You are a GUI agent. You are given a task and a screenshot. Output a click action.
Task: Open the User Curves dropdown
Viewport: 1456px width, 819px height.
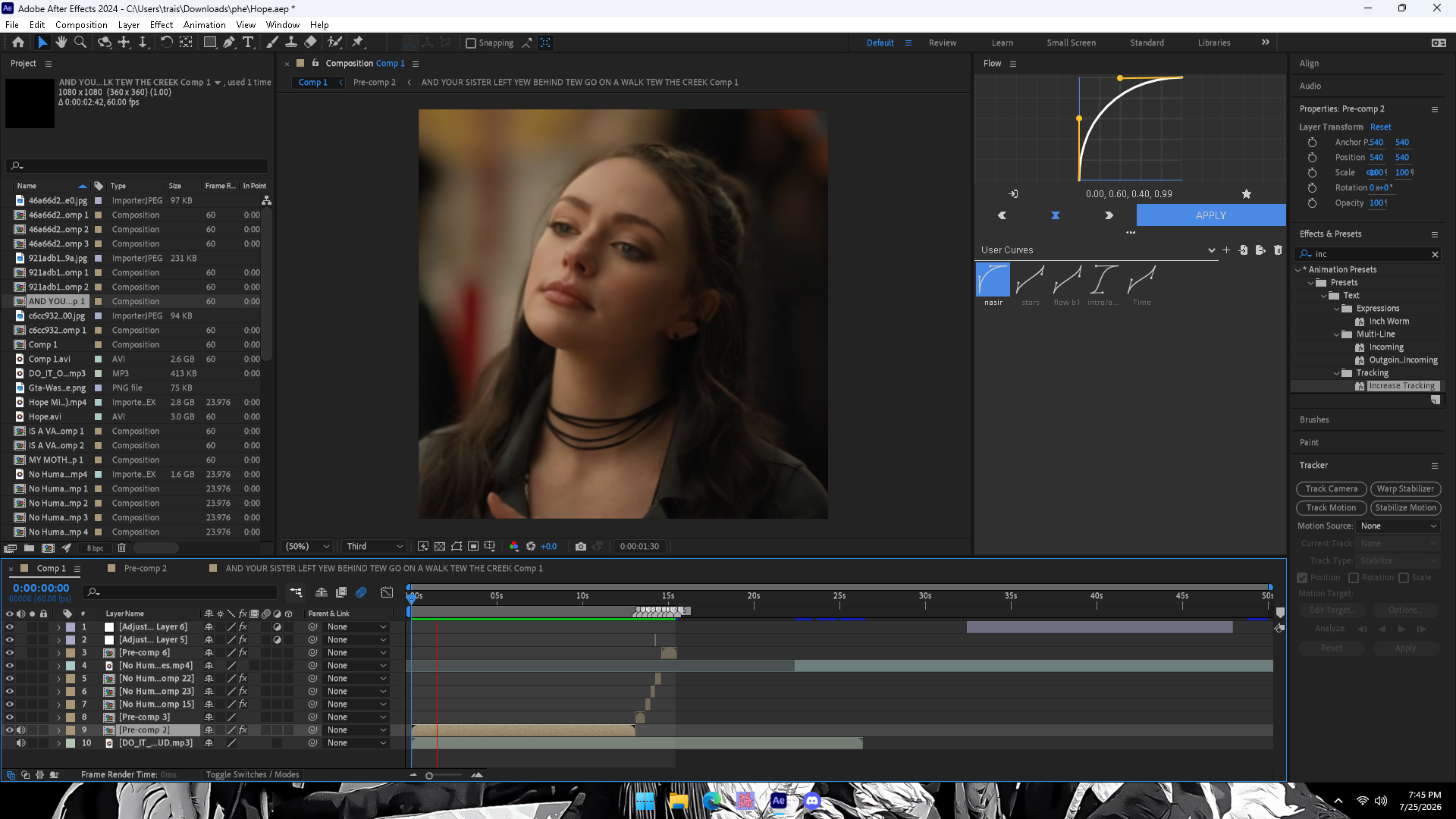(x=1097, y=250)
